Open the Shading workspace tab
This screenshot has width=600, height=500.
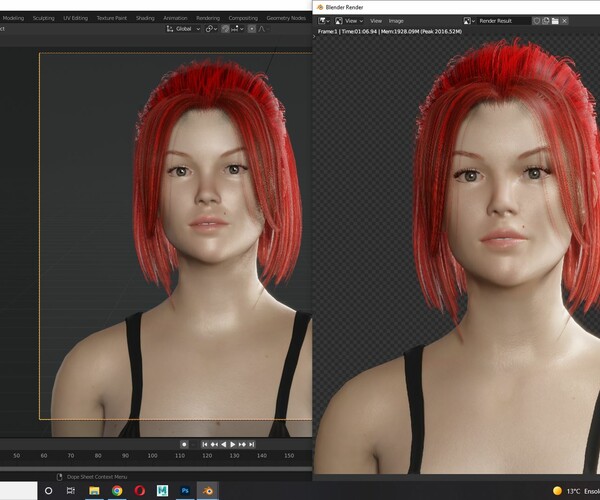tap(145, 18)
